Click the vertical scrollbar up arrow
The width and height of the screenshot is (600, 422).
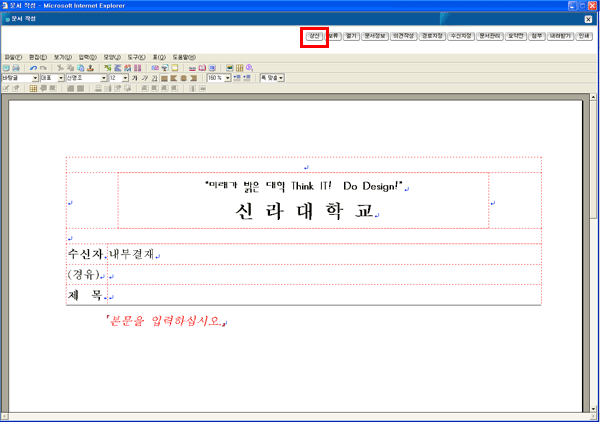click(x=593, y=98)
